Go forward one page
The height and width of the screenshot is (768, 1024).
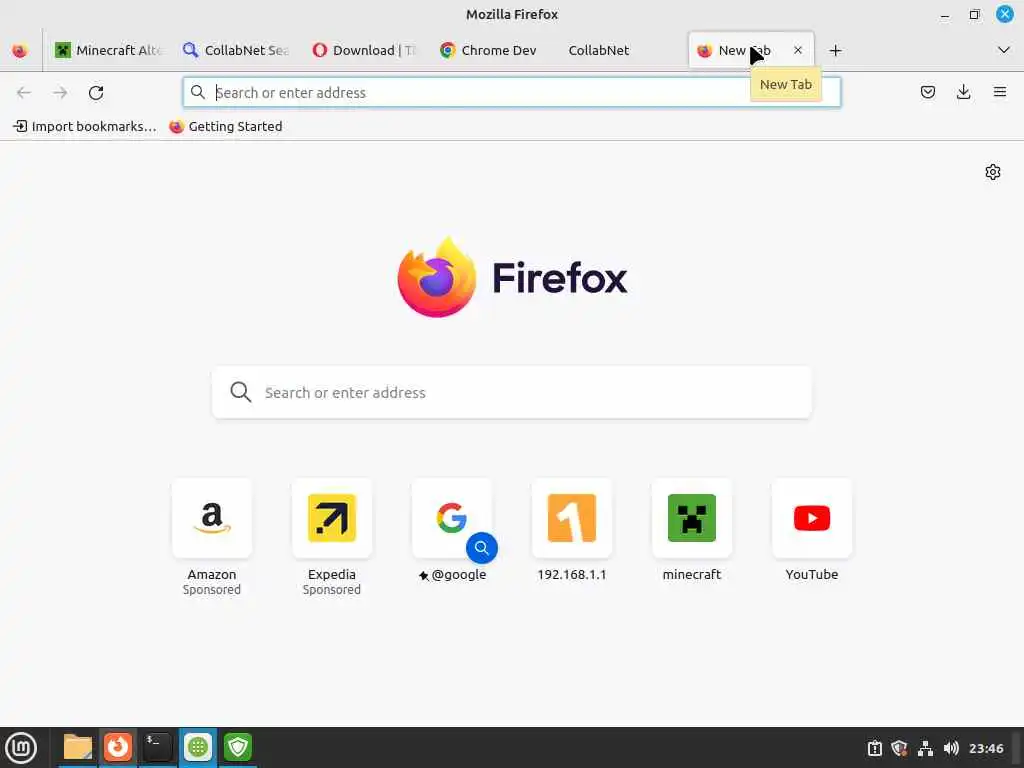pyautogui.click(x=60, y=93)
